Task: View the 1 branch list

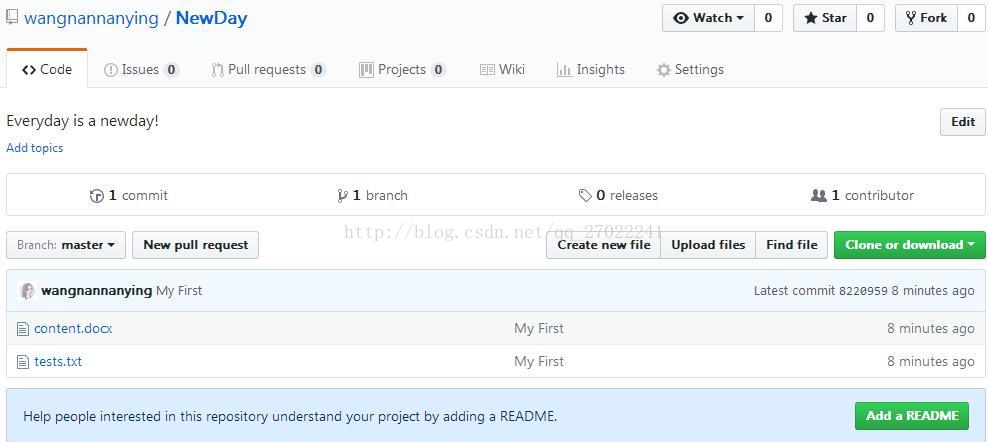Action: tap(372, 195)
